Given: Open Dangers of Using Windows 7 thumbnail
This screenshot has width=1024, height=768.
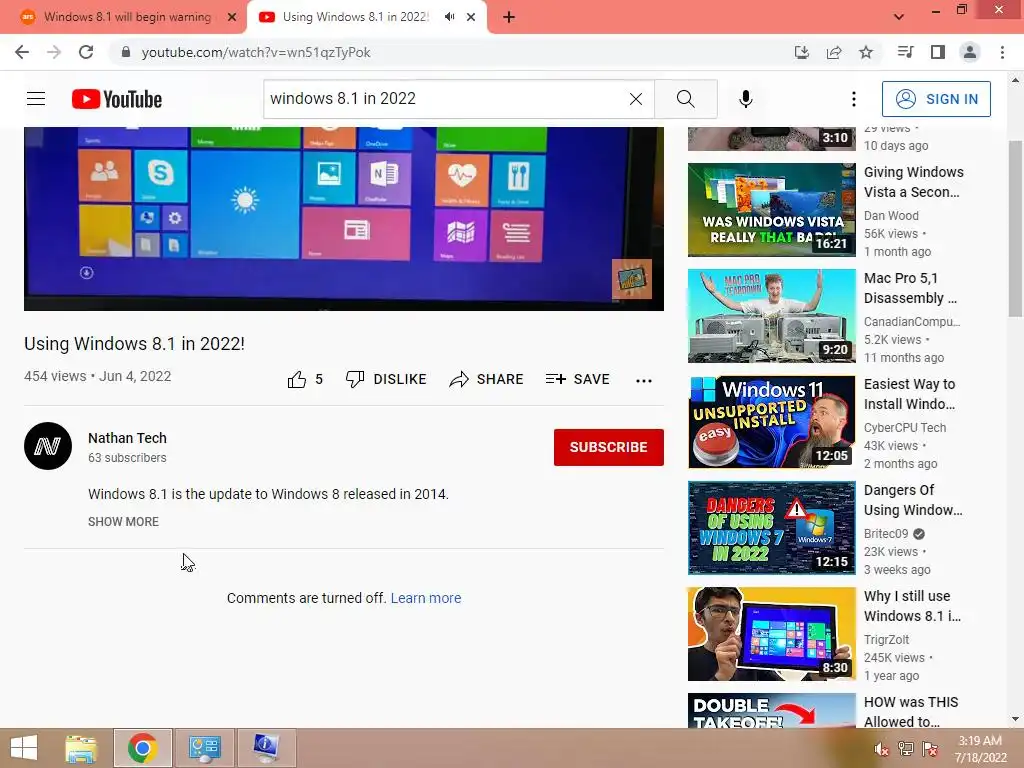Looking at the screenshot, I should tap(771, 528).
